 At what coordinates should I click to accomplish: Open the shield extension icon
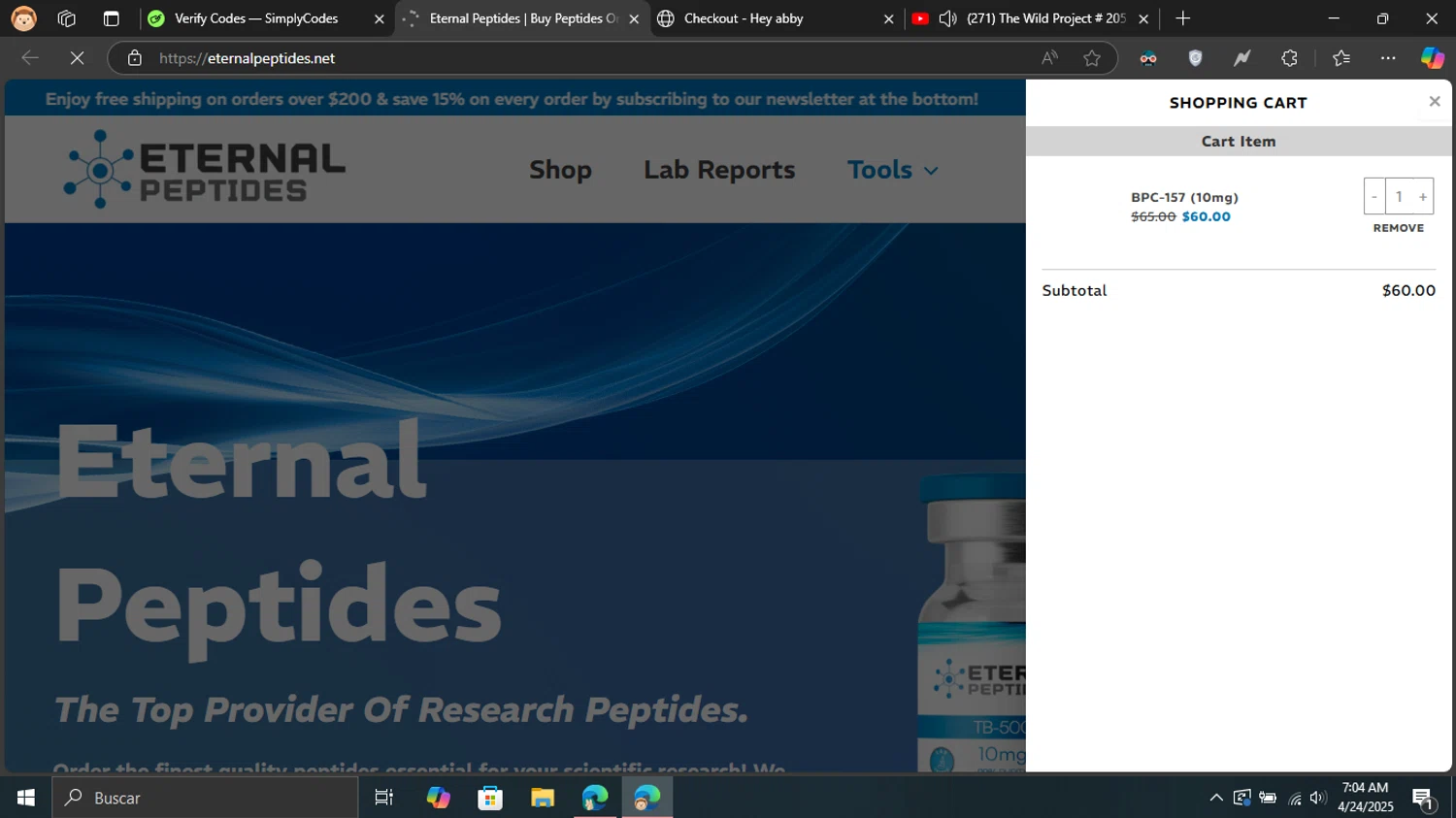point(1196,58)
